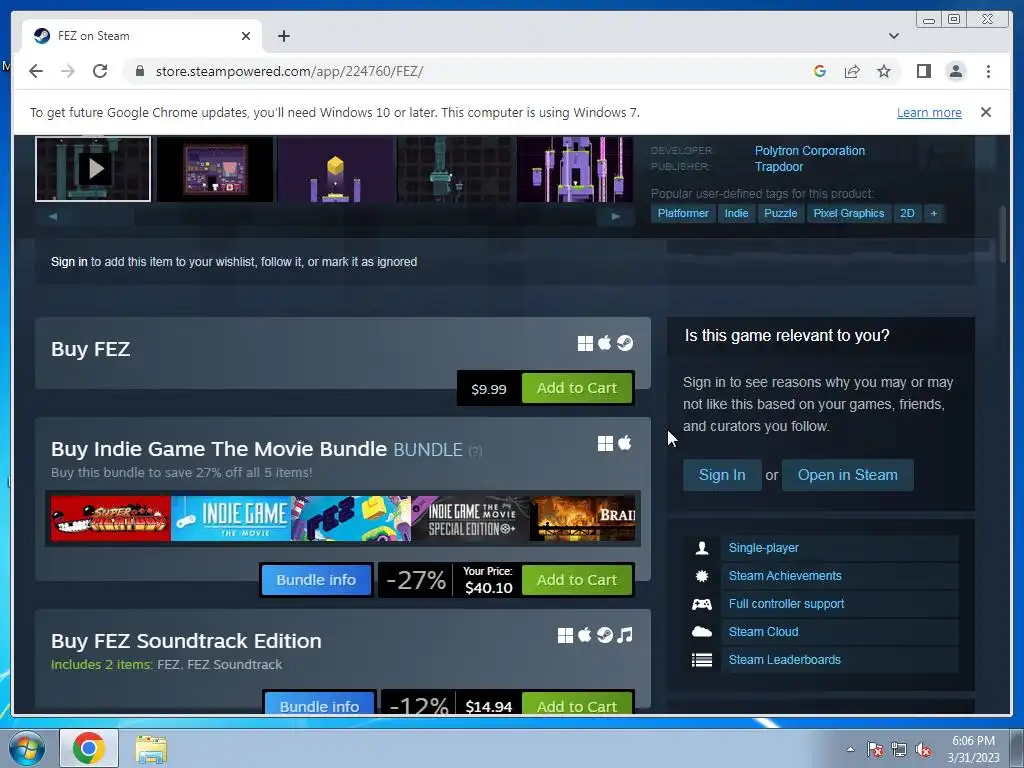Open Chrome profile avatar
This screenshot has height=768, width=1024.
point(955,71)
